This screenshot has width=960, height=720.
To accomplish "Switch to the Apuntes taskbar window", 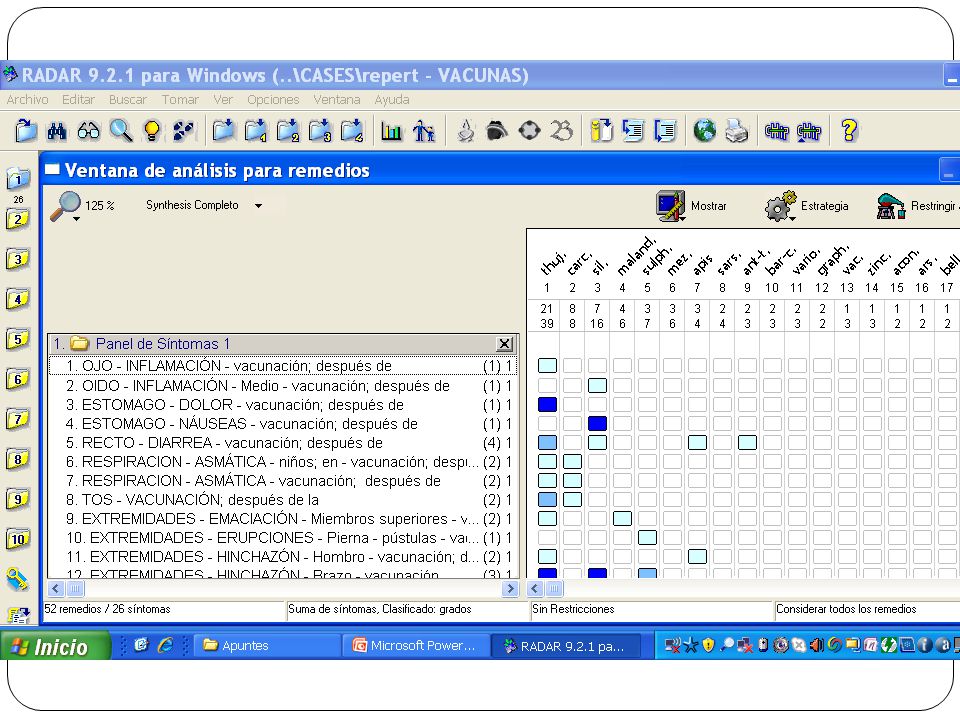I will click(268, 645).
